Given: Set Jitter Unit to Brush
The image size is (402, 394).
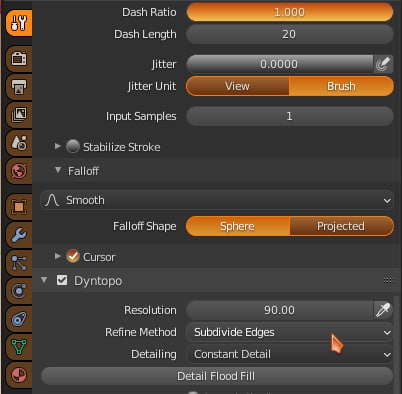Looking at the screenshot, I should [341, 86].
